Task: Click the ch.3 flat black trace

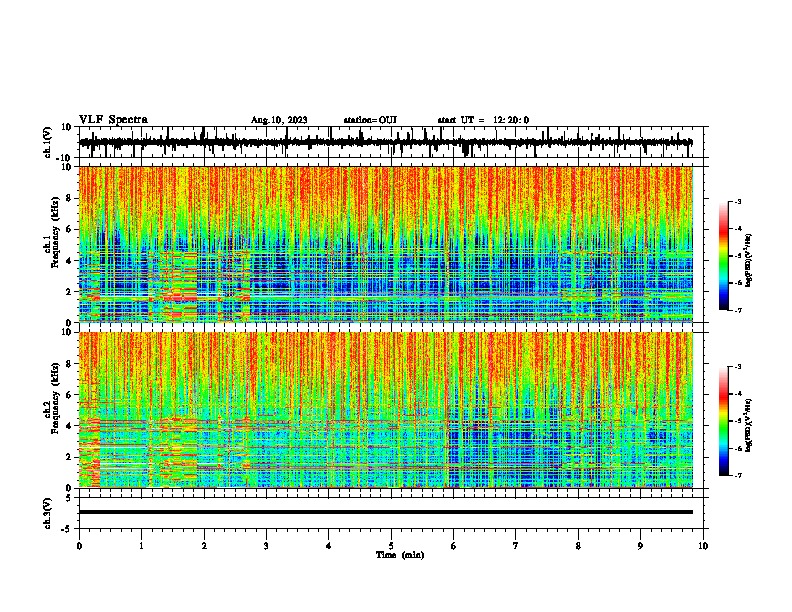Action: pos(386,512)
